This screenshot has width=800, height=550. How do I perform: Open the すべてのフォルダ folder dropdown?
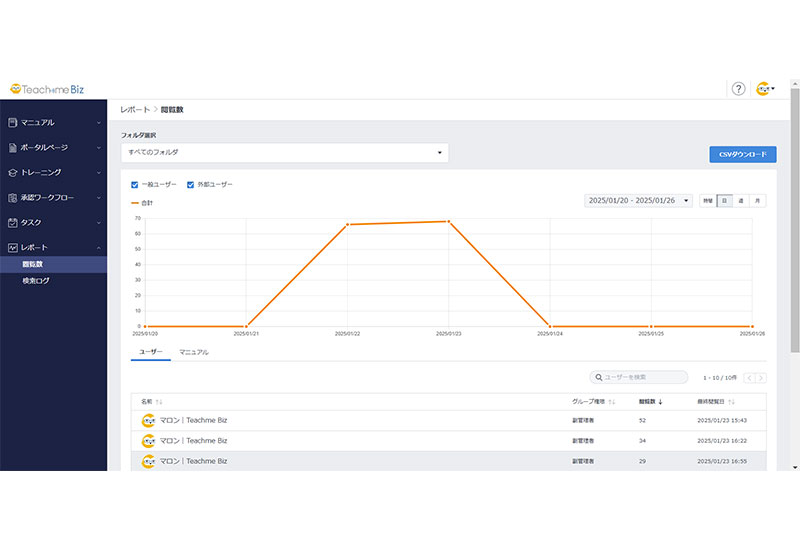(x=284, y=153)
